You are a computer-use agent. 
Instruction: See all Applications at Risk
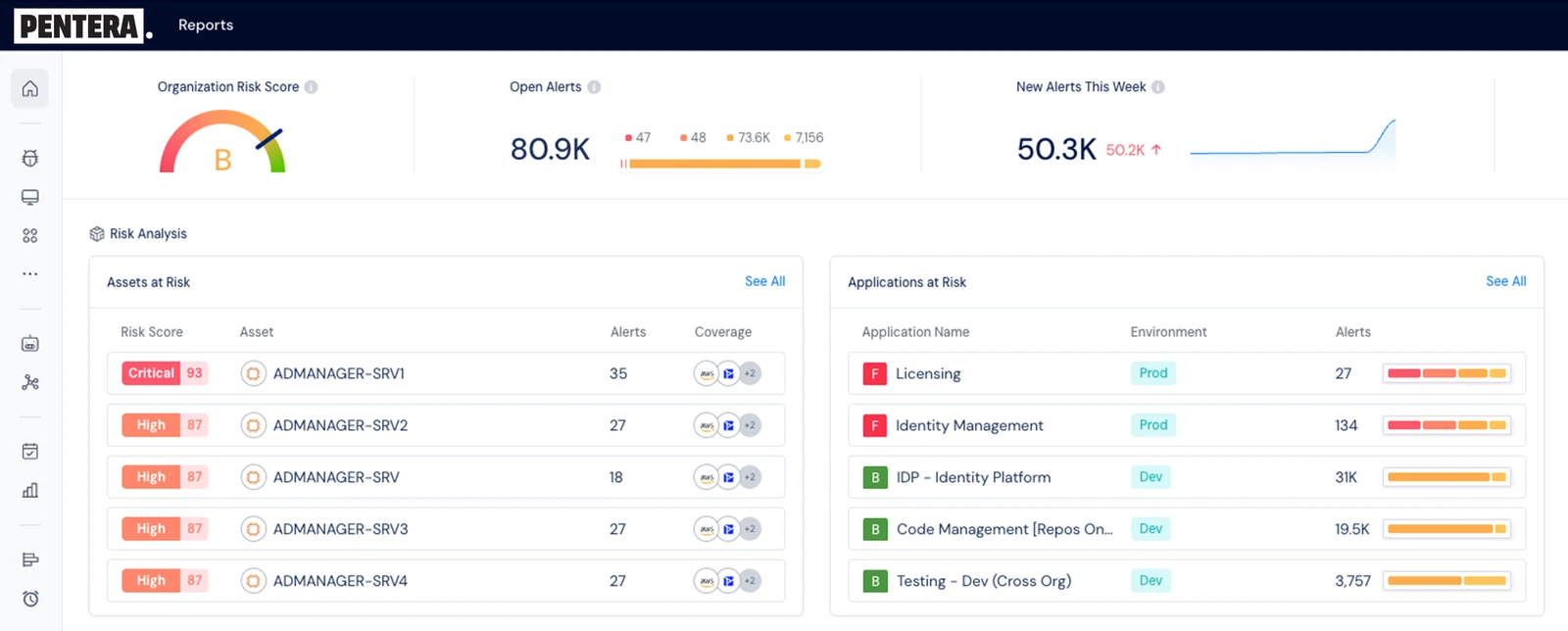pos(1505,281)
